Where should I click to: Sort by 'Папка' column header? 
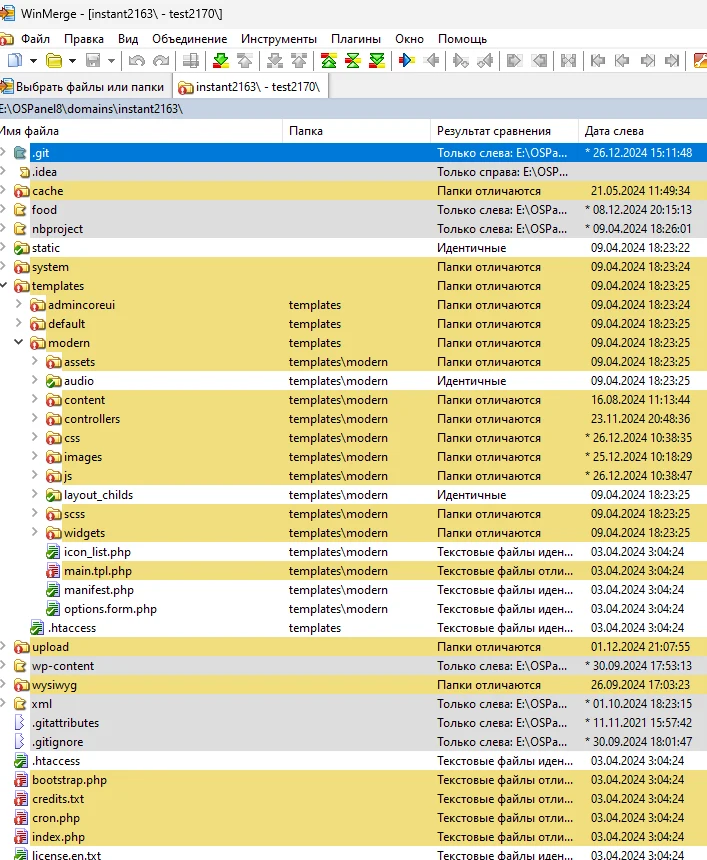[x=357, y=131]
